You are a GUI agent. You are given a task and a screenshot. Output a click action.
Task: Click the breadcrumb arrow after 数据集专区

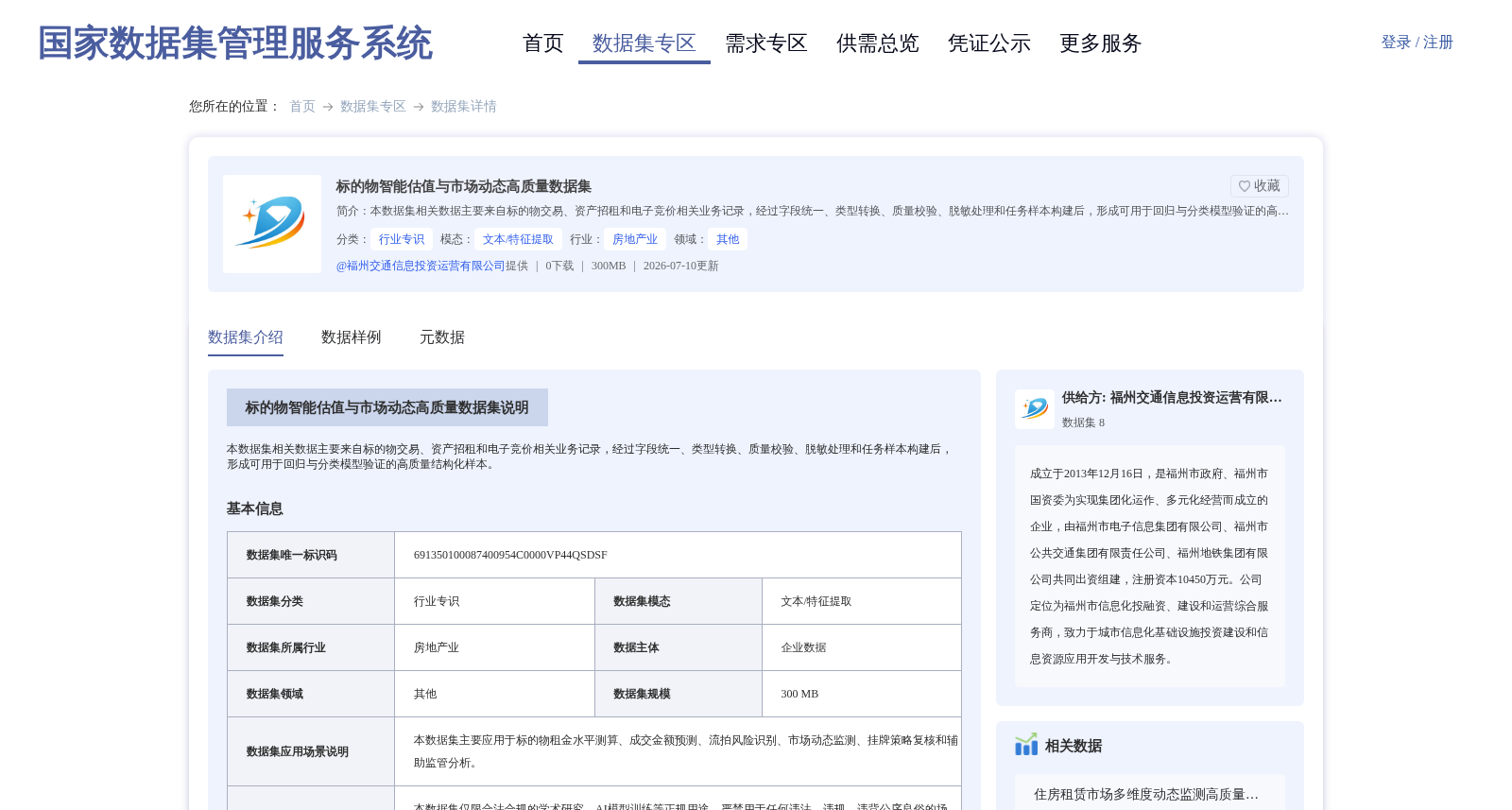(x=419, y=107)
